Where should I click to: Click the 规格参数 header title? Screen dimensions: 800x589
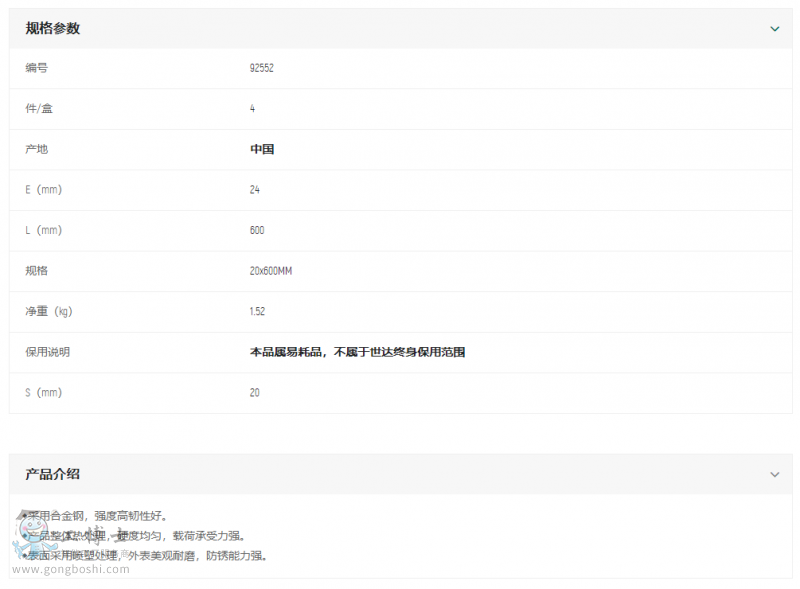53,29
